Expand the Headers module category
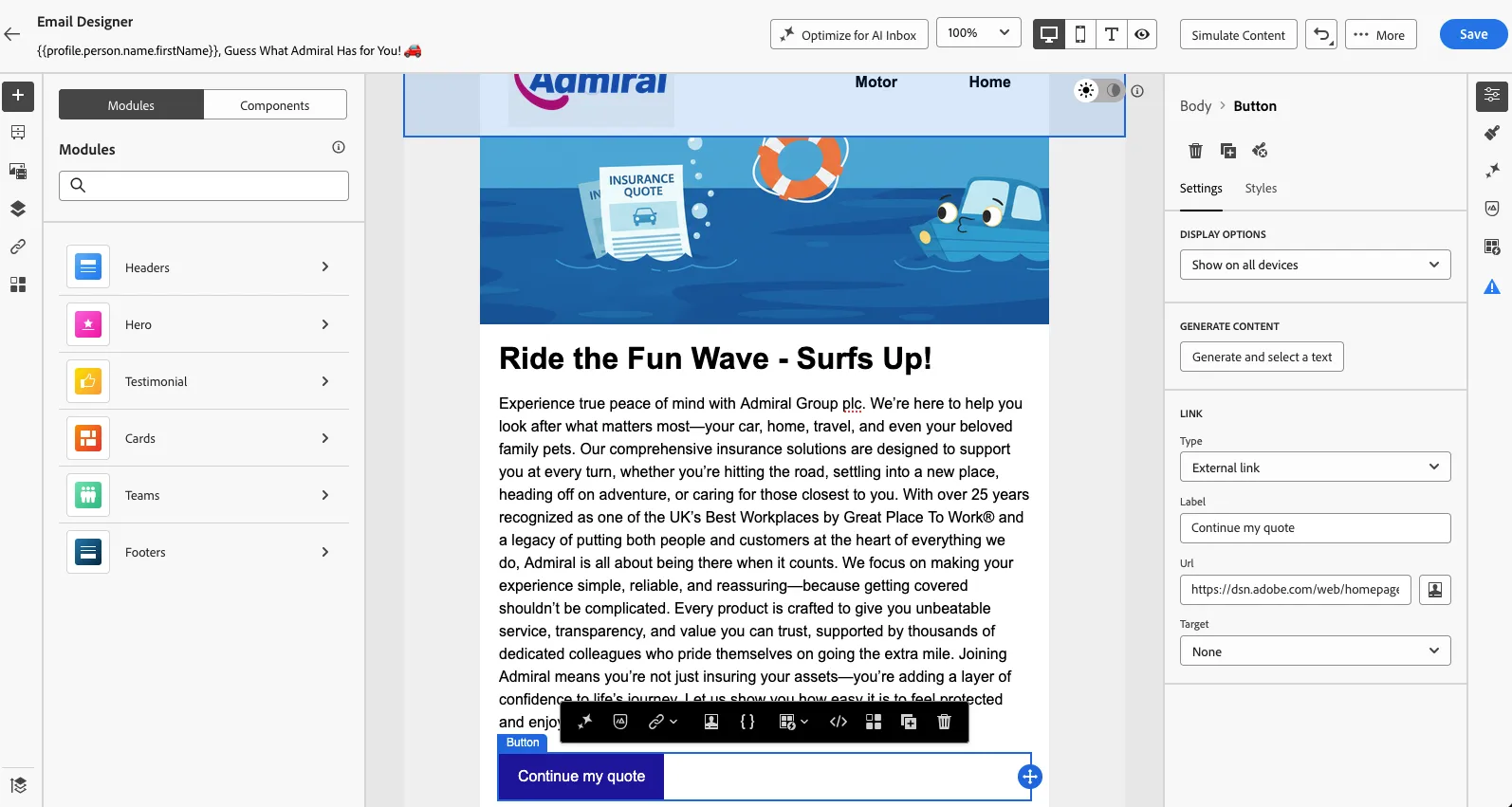Screen dimensions: 1512x807 204,267
